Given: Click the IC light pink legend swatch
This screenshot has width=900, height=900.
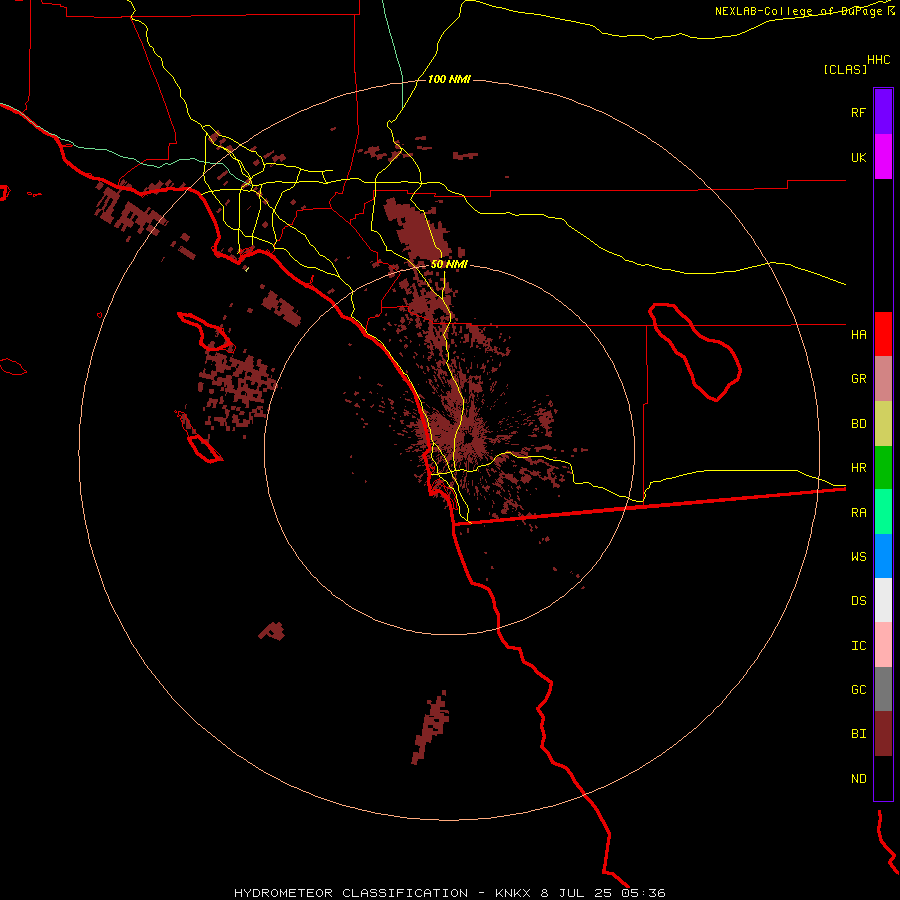Looking at the screenshot, I should coord(883,645).
